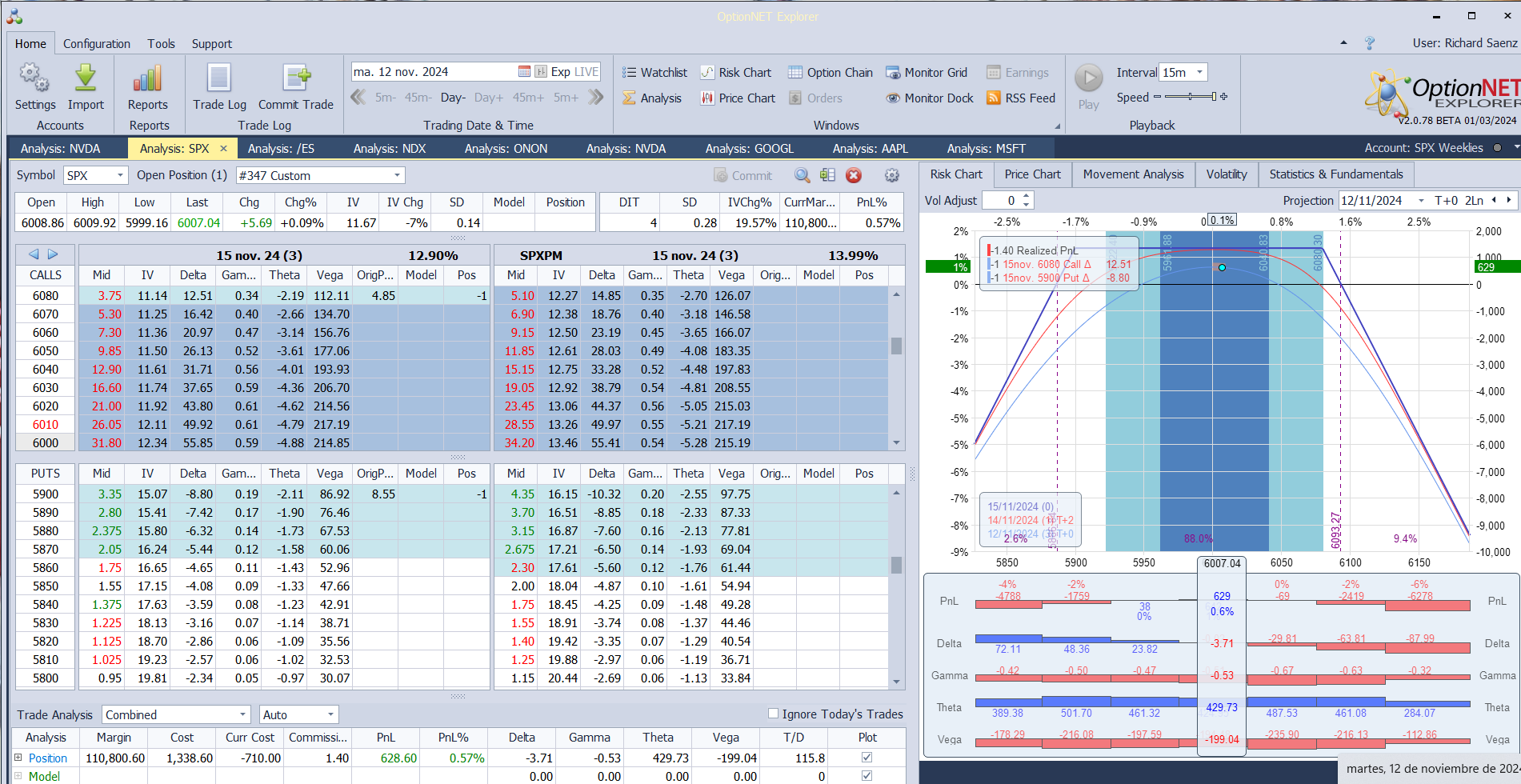This screenshot has width=1521, height=784.
Task: Click the magnifier search icon near Commit
Action: (x=802, y=175)
